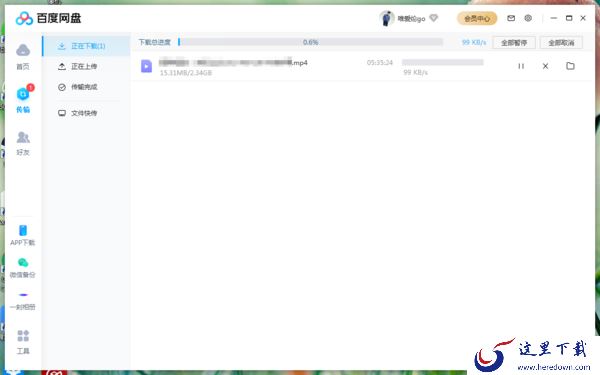
Task: Click the blurred mp4 file name
Action: tap(233, 62)
